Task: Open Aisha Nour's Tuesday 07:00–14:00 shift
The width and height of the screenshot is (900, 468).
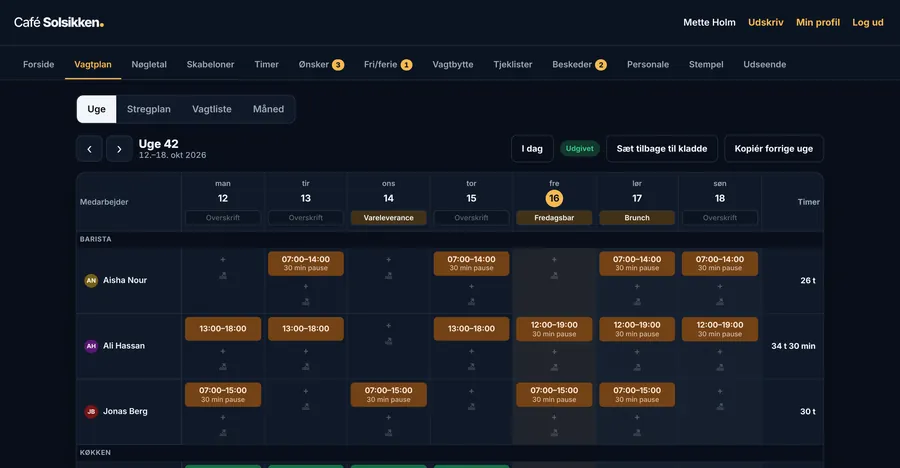Action: pyautogui.click(x=306, y=264)
